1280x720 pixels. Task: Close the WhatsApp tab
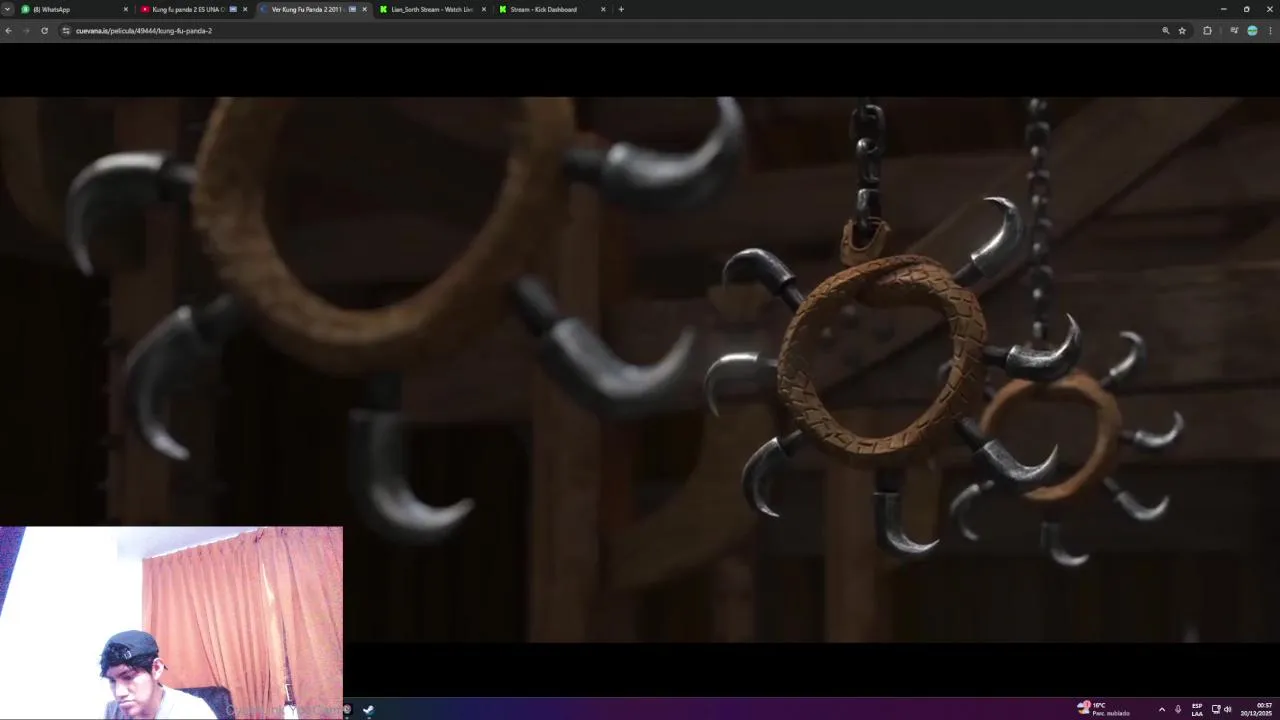click(x=126, y=9)
